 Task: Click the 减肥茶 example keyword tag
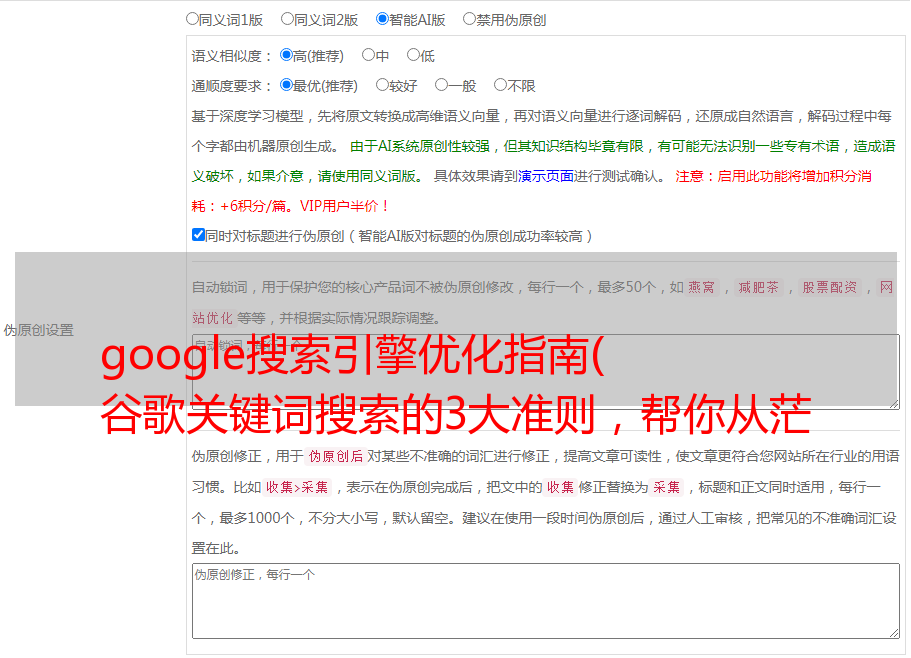[758, 287]
